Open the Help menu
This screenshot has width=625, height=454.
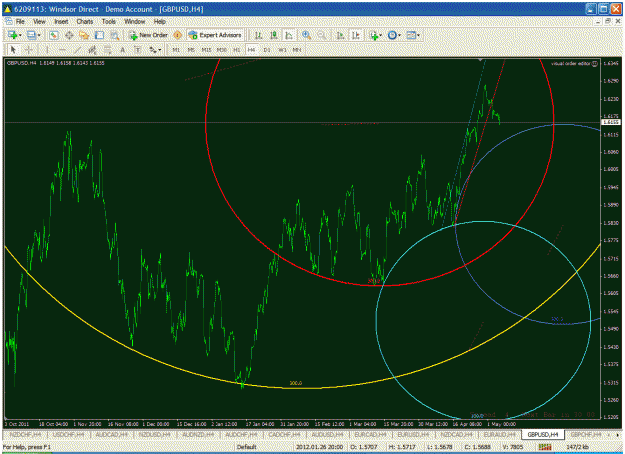point(159,22)
